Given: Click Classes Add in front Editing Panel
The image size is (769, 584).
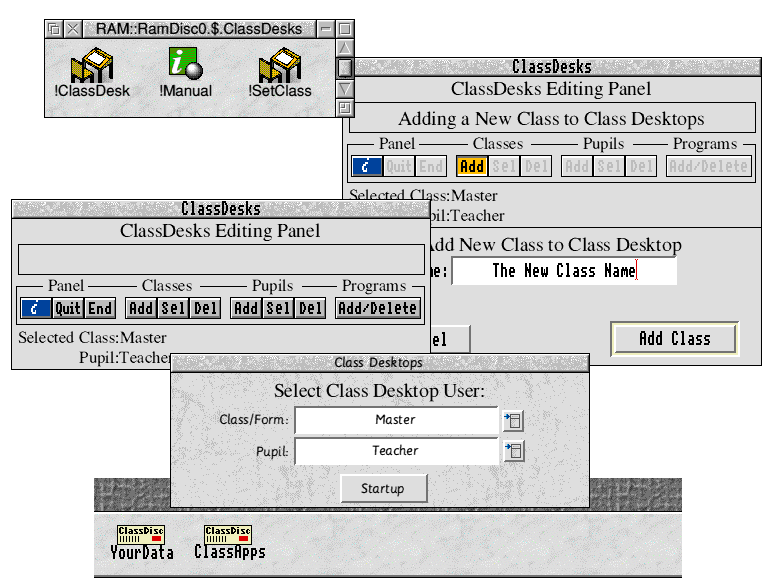Looking at the screenshot, I should click(141, 308).
